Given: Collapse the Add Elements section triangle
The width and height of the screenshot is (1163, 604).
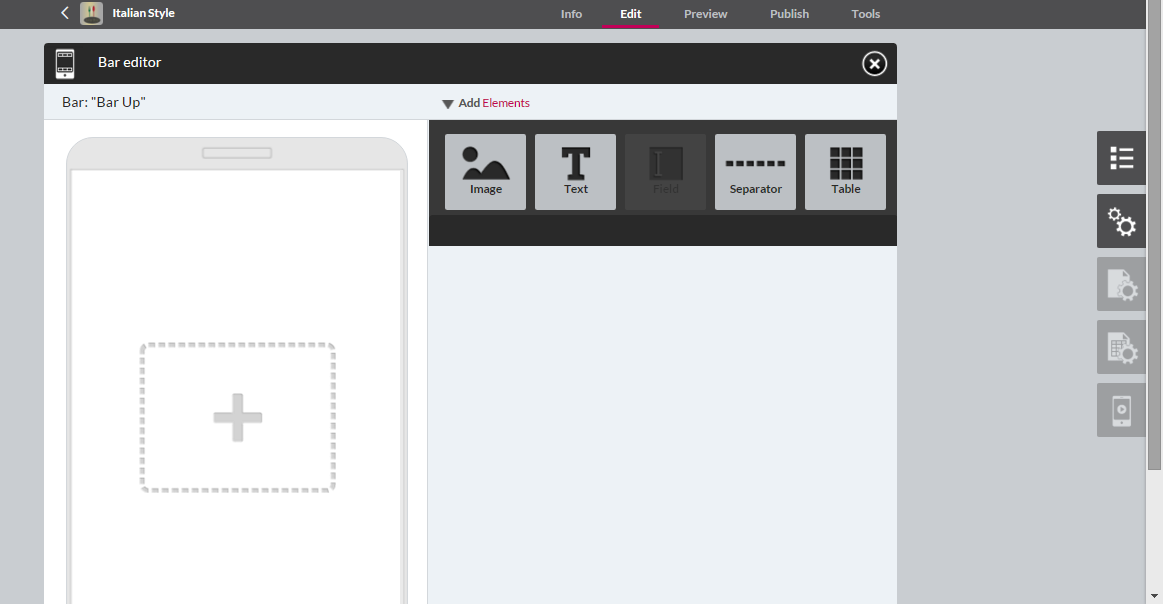Looking at the screenshot, I should 447,104.
